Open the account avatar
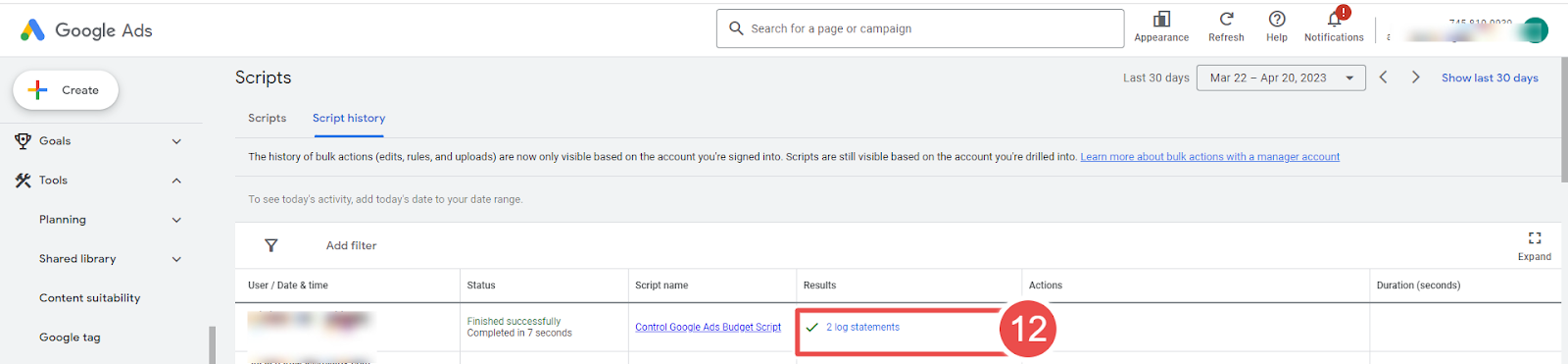This screenshot has width=1568, height=364. [1536, 30]
